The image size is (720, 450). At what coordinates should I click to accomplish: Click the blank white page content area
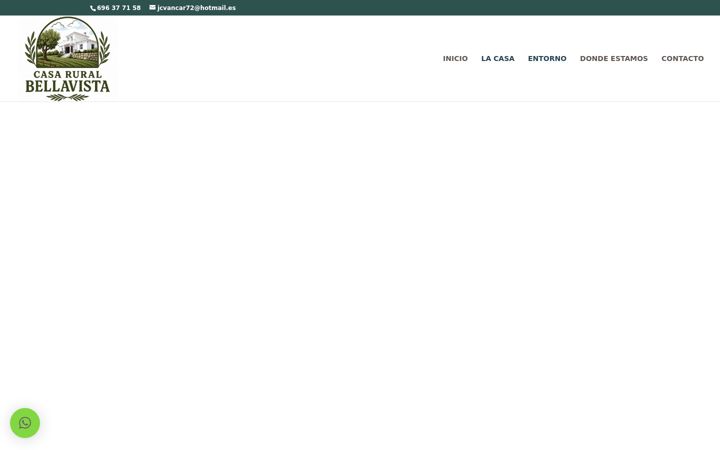click(360, 253)
